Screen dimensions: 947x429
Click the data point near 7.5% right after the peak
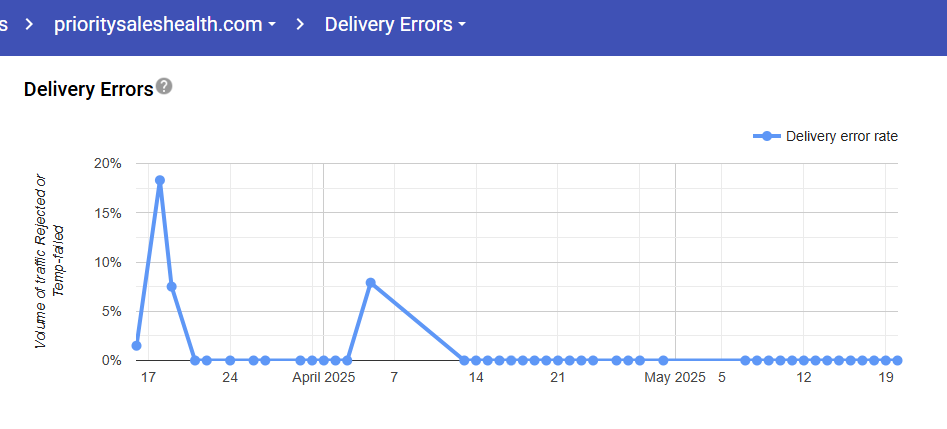(x=172, y=287)
